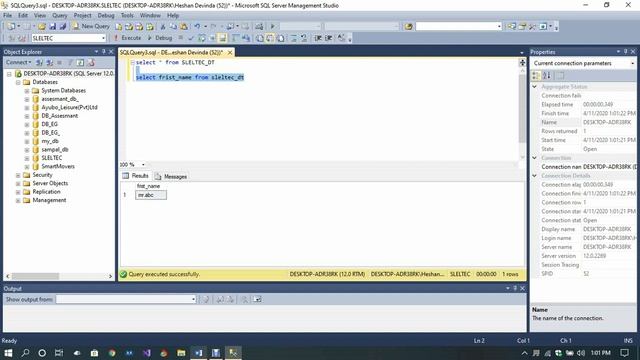Click the Categorized icon in Properties
The width and height of the screenshot is (640, 360).
point(536,76)
